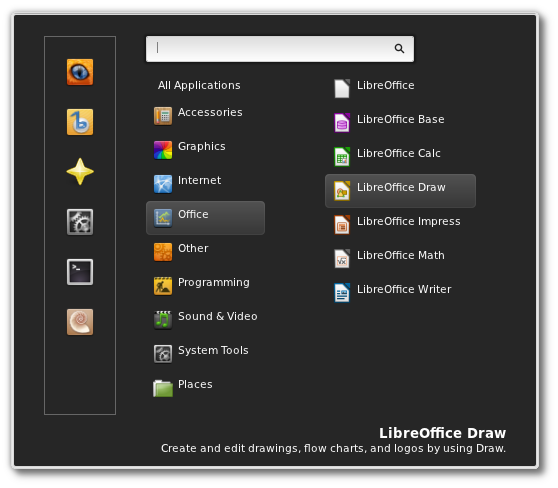
Task: Start LibreOffice Writer
Action: click(400, 293)
